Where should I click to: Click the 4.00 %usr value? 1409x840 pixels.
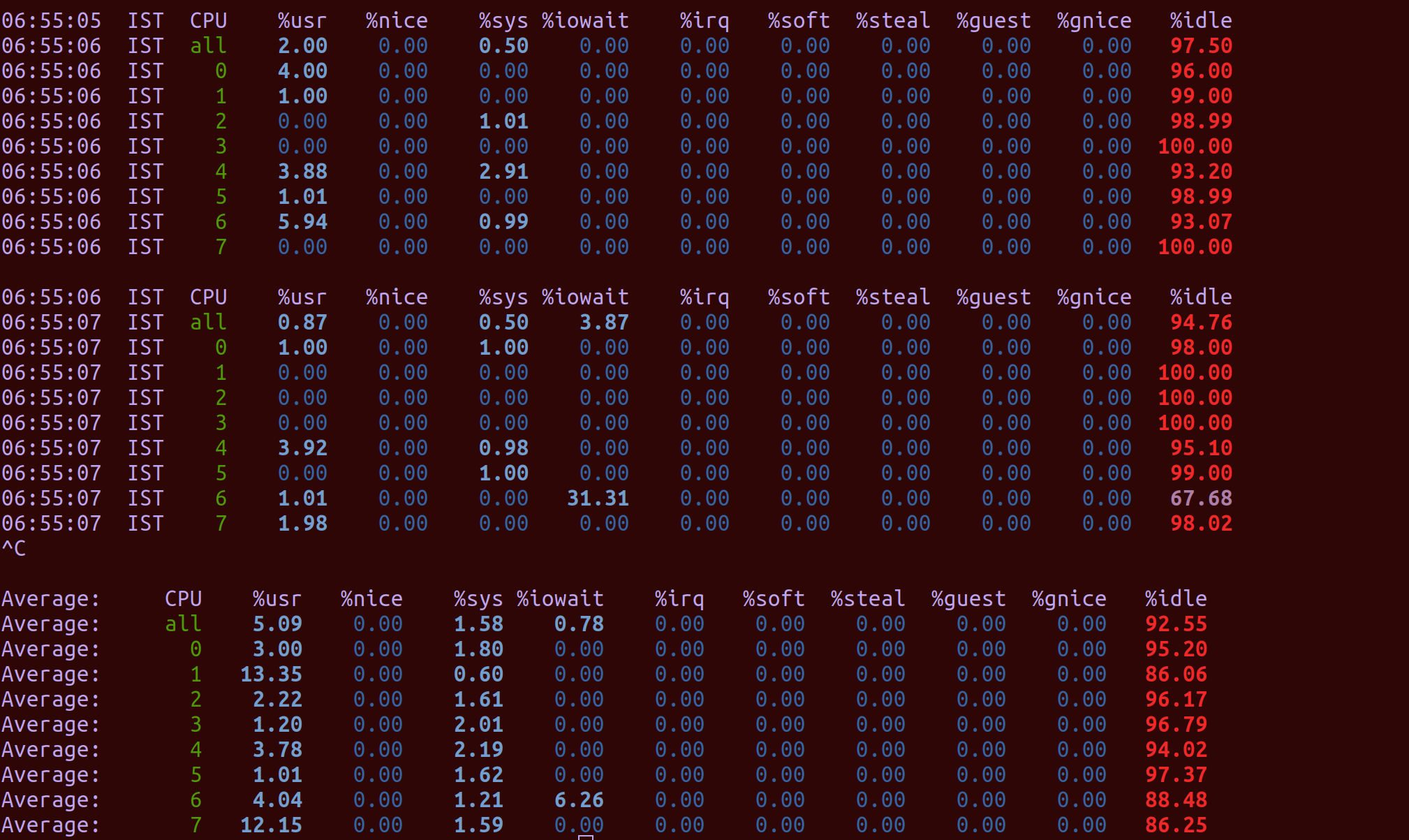[302, 71]
